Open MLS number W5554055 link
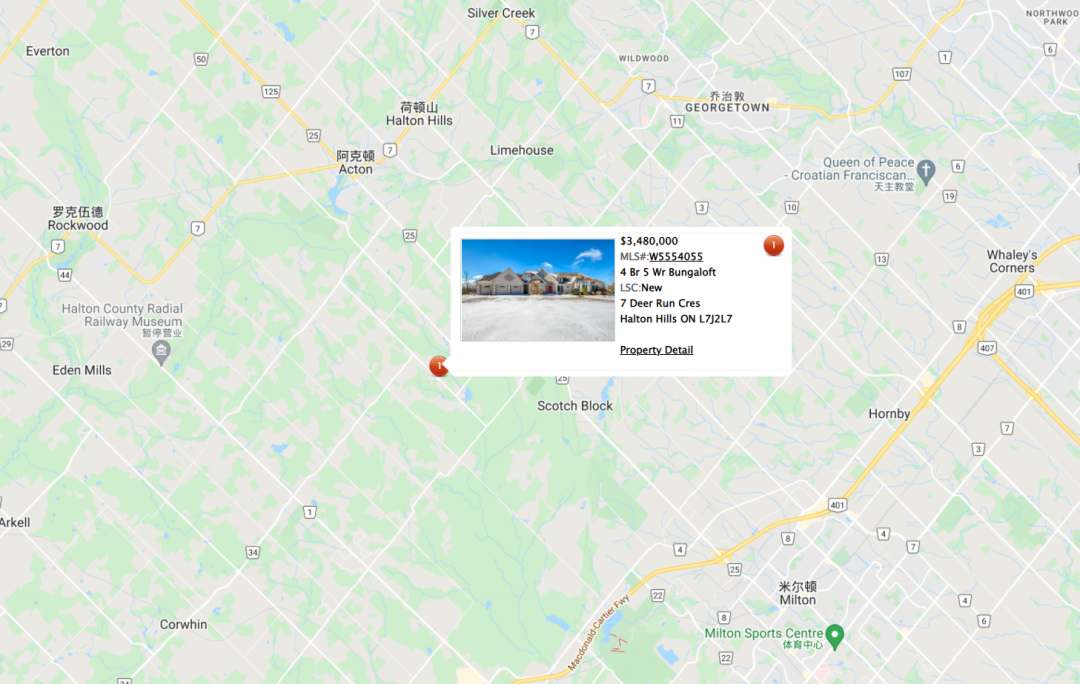 click(x=676, y=256)
